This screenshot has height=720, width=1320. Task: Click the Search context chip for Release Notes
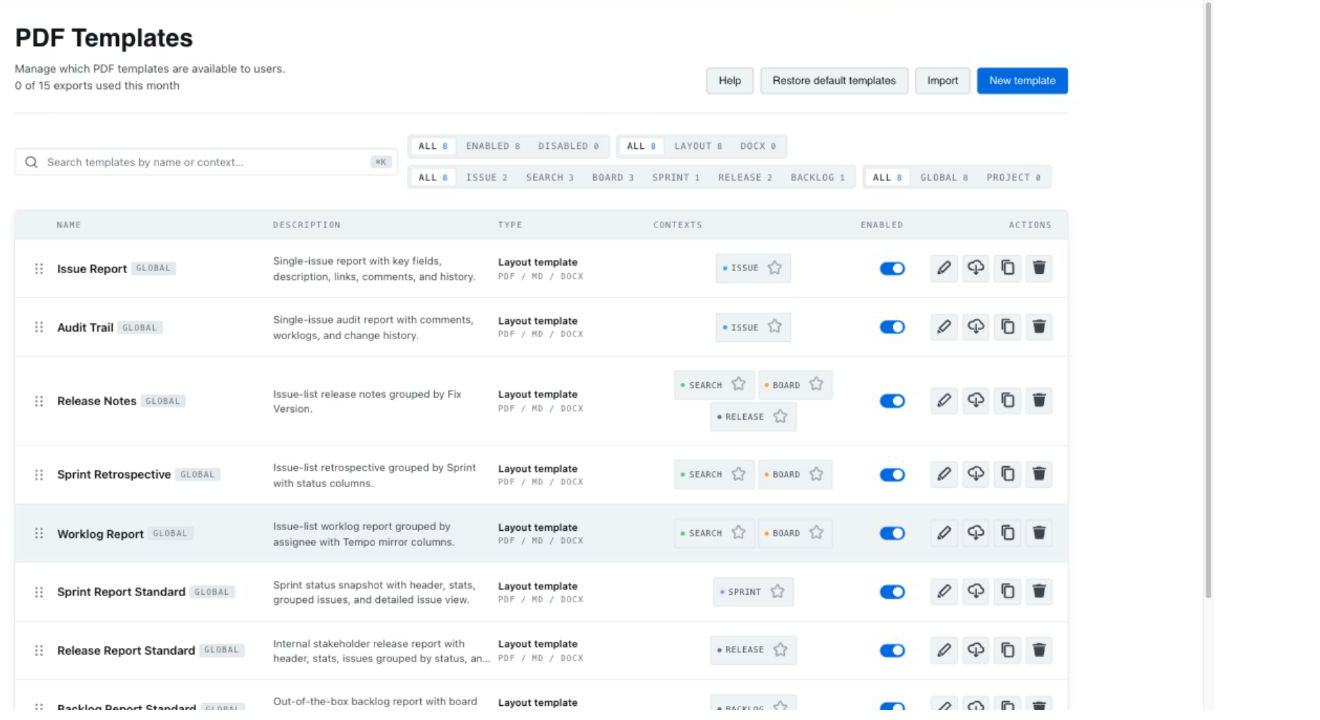coord(714,385)
